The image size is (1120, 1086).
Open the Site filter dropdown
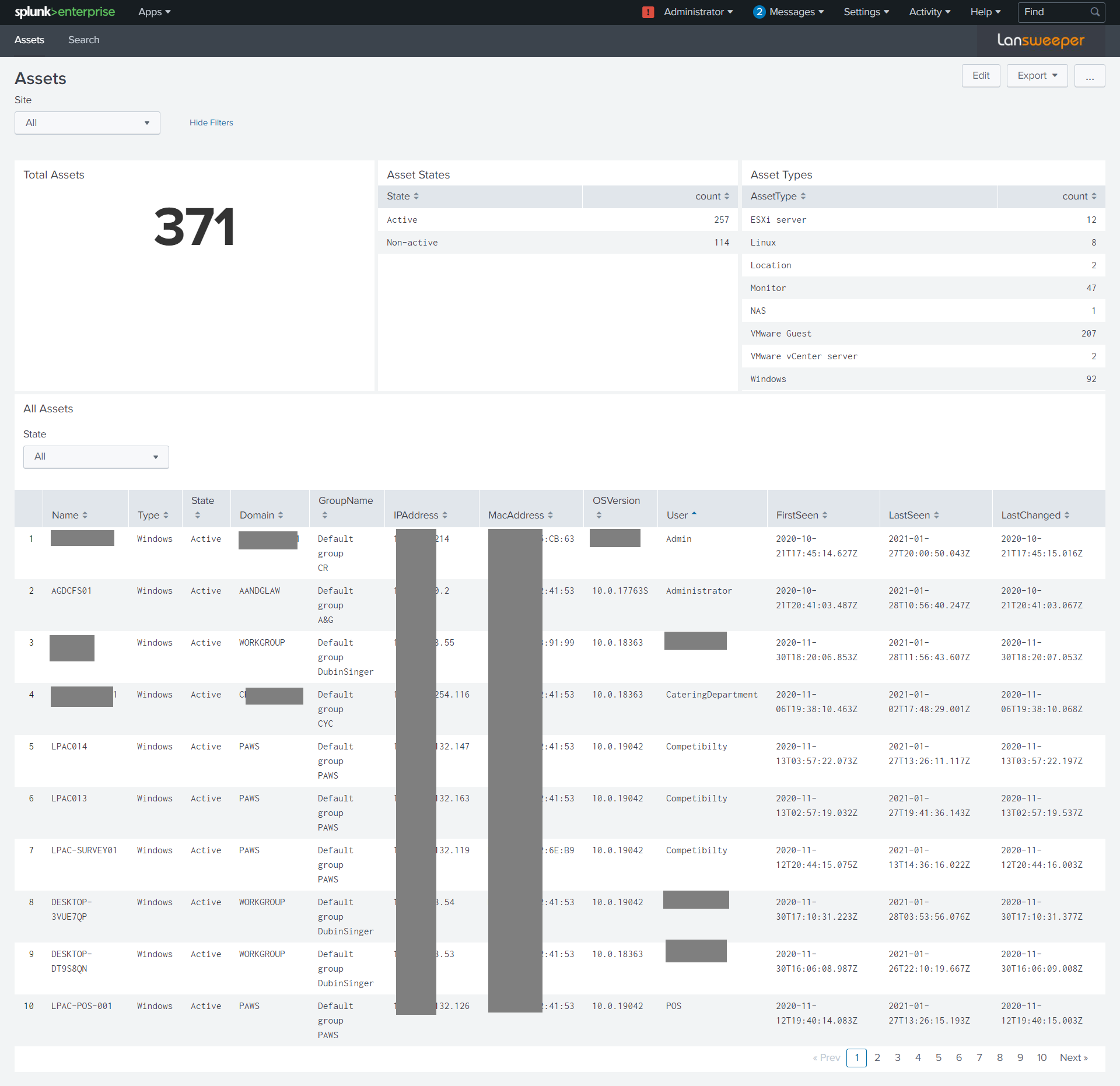click(x=87, y=123)
